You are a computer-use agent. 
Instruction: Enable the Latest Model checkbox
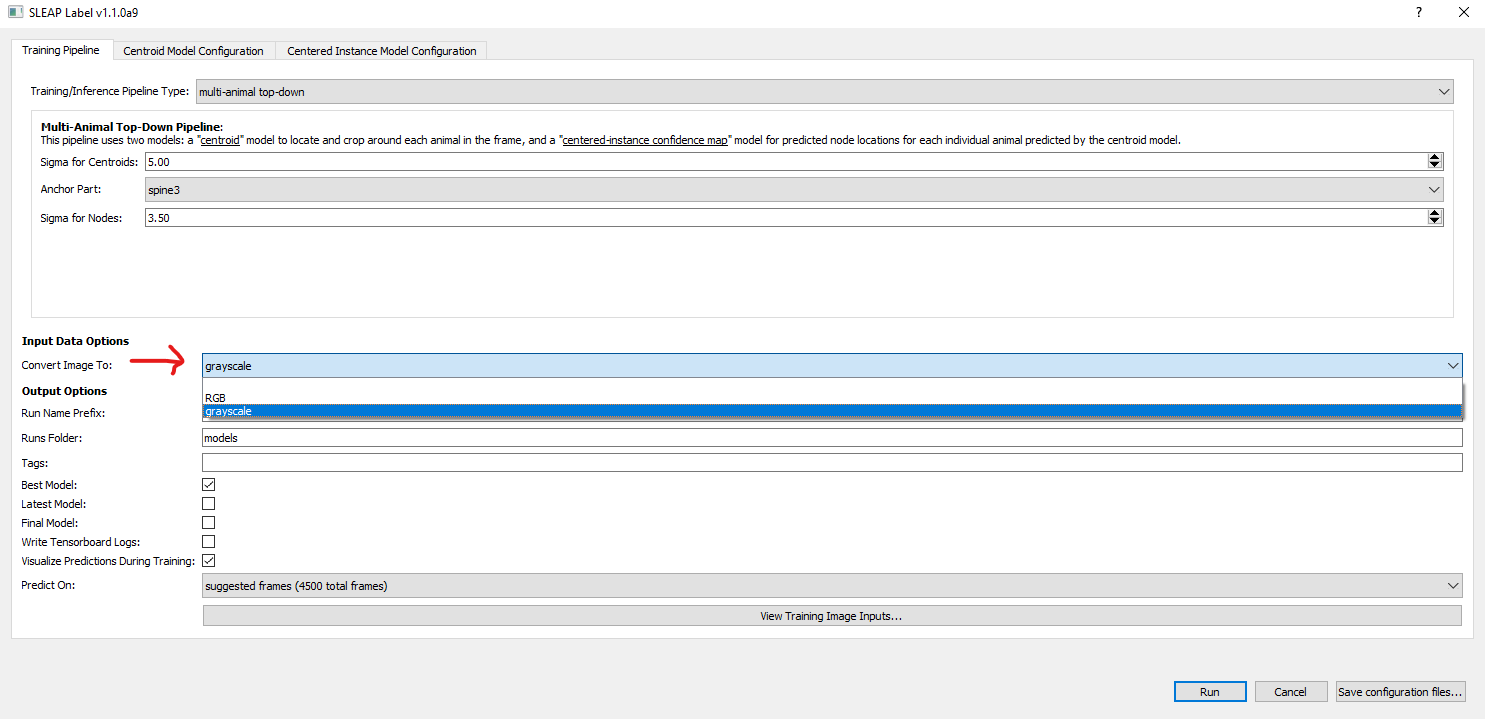point(208,503)
